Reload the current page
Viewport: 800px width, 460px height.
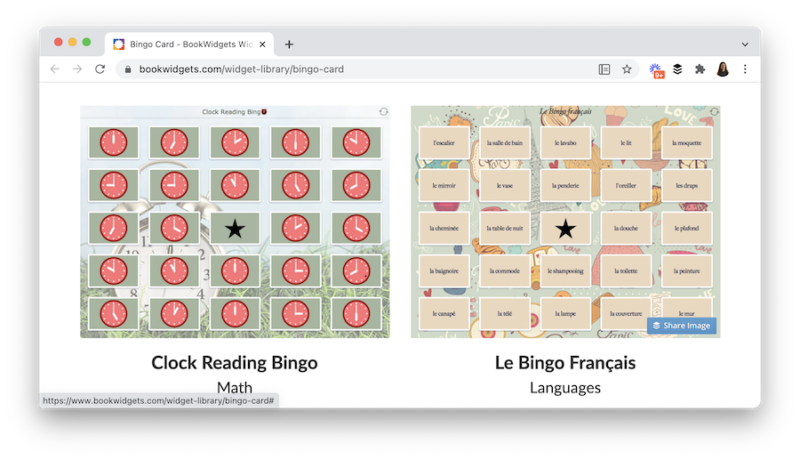[100, 69]
